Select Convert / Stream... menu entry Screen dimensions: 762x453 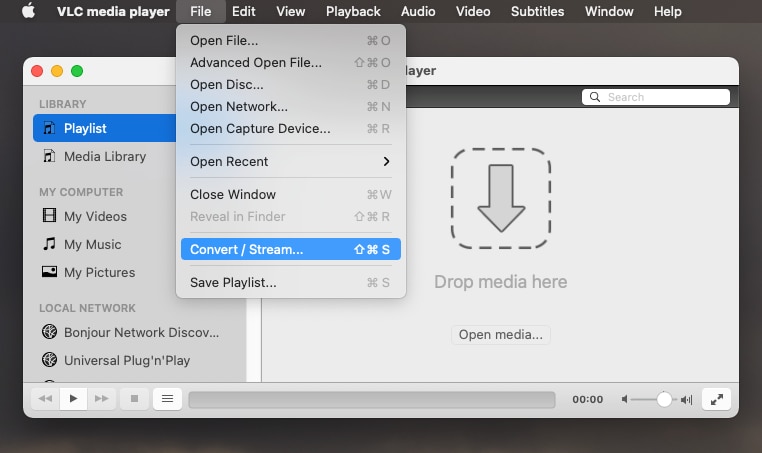pos(291,249)
